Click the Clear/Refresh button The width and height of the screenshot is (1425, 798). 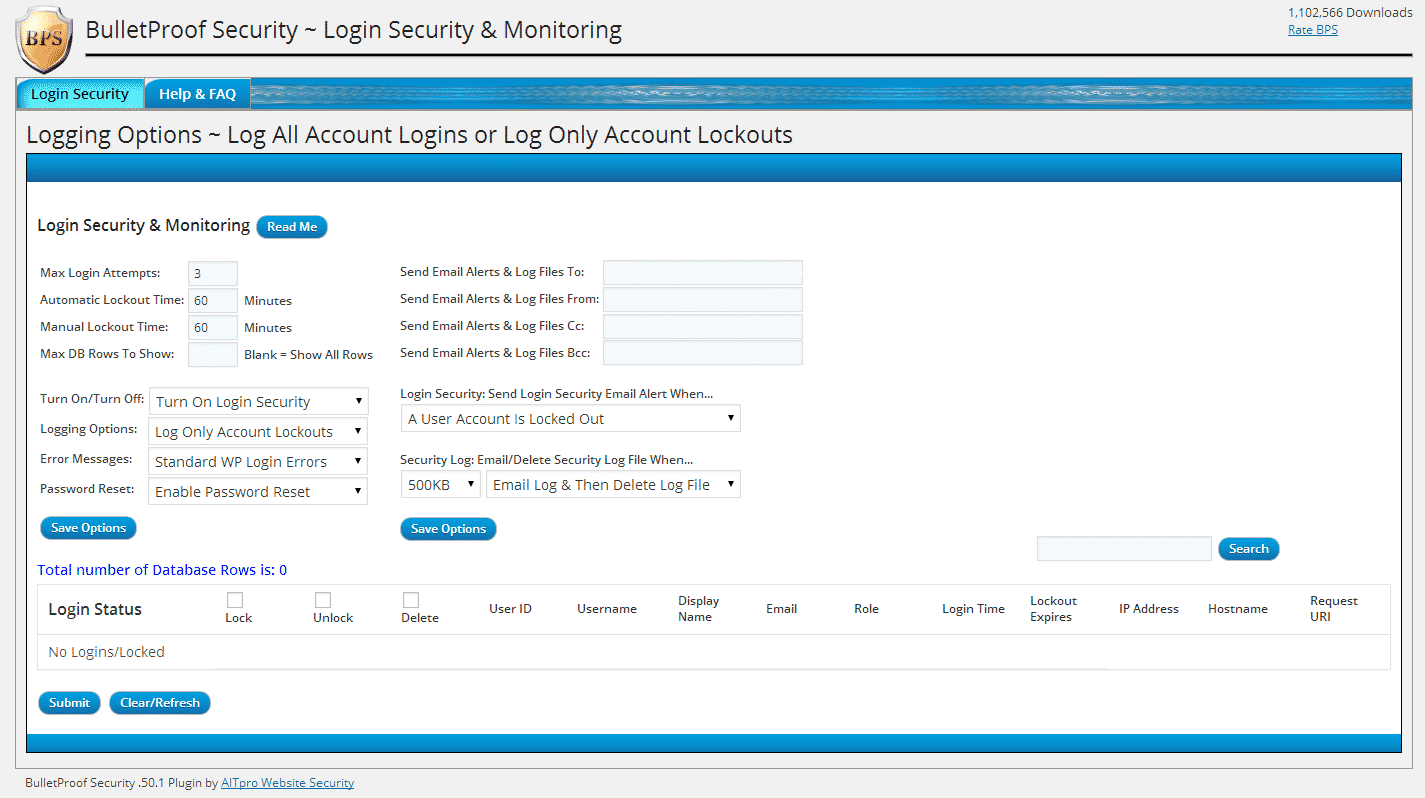(x=160, y=702)
